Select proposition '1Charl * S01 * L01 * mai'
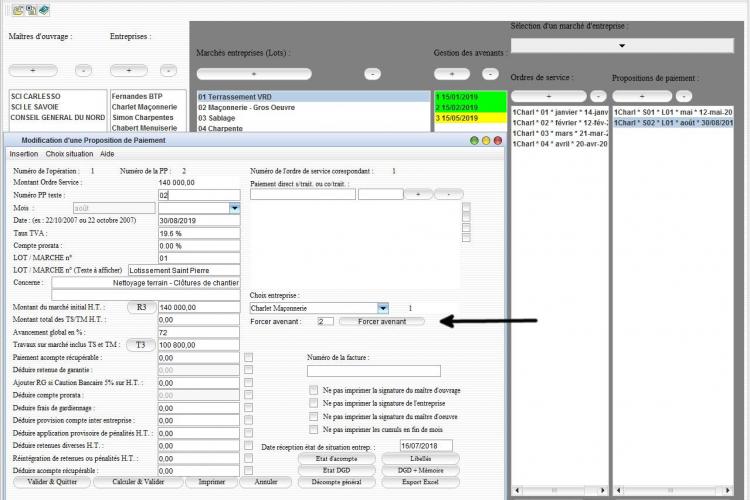 pos(673,112)
